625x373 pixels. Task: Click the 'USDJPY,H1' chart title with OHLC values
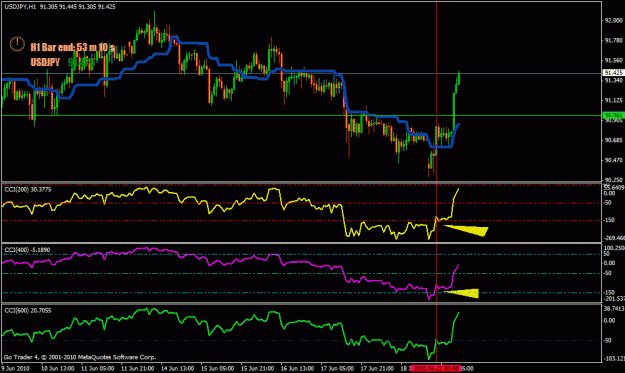click(60, 6)
